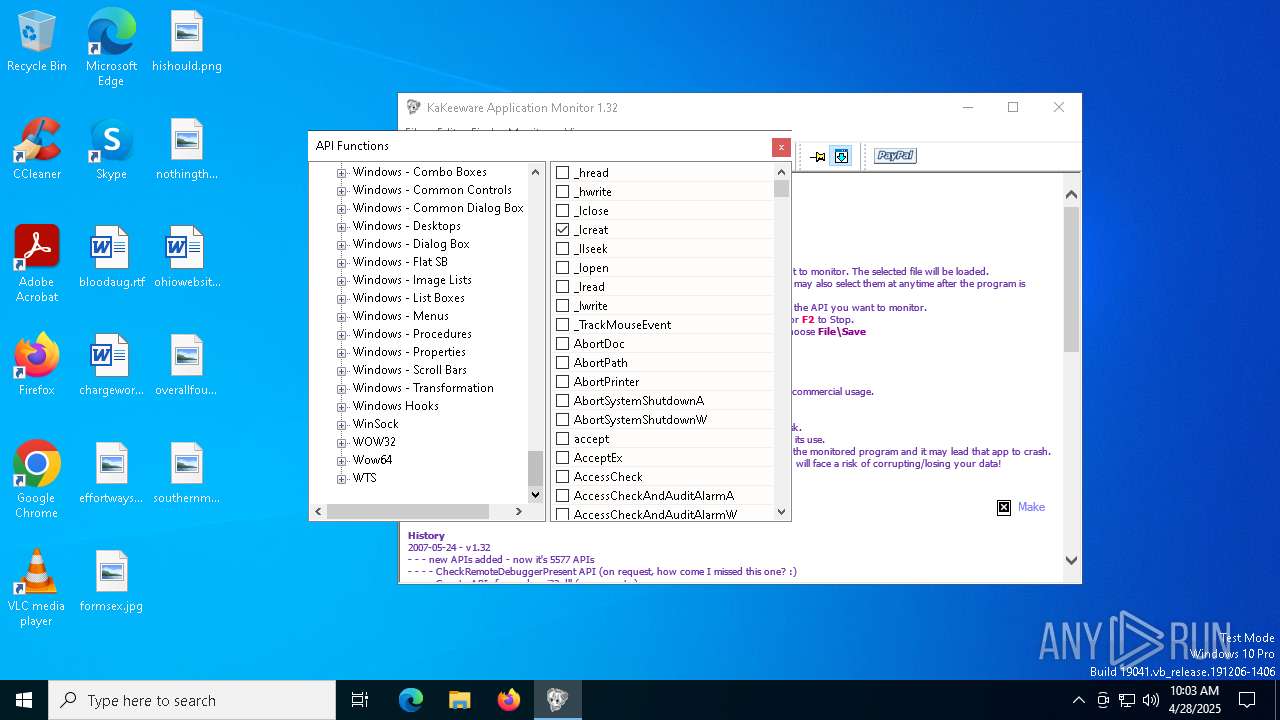Viewport: 1280px width, 720px height.
Task: Expand Windows - Dialog Box tree node
Action: (341, 244)
